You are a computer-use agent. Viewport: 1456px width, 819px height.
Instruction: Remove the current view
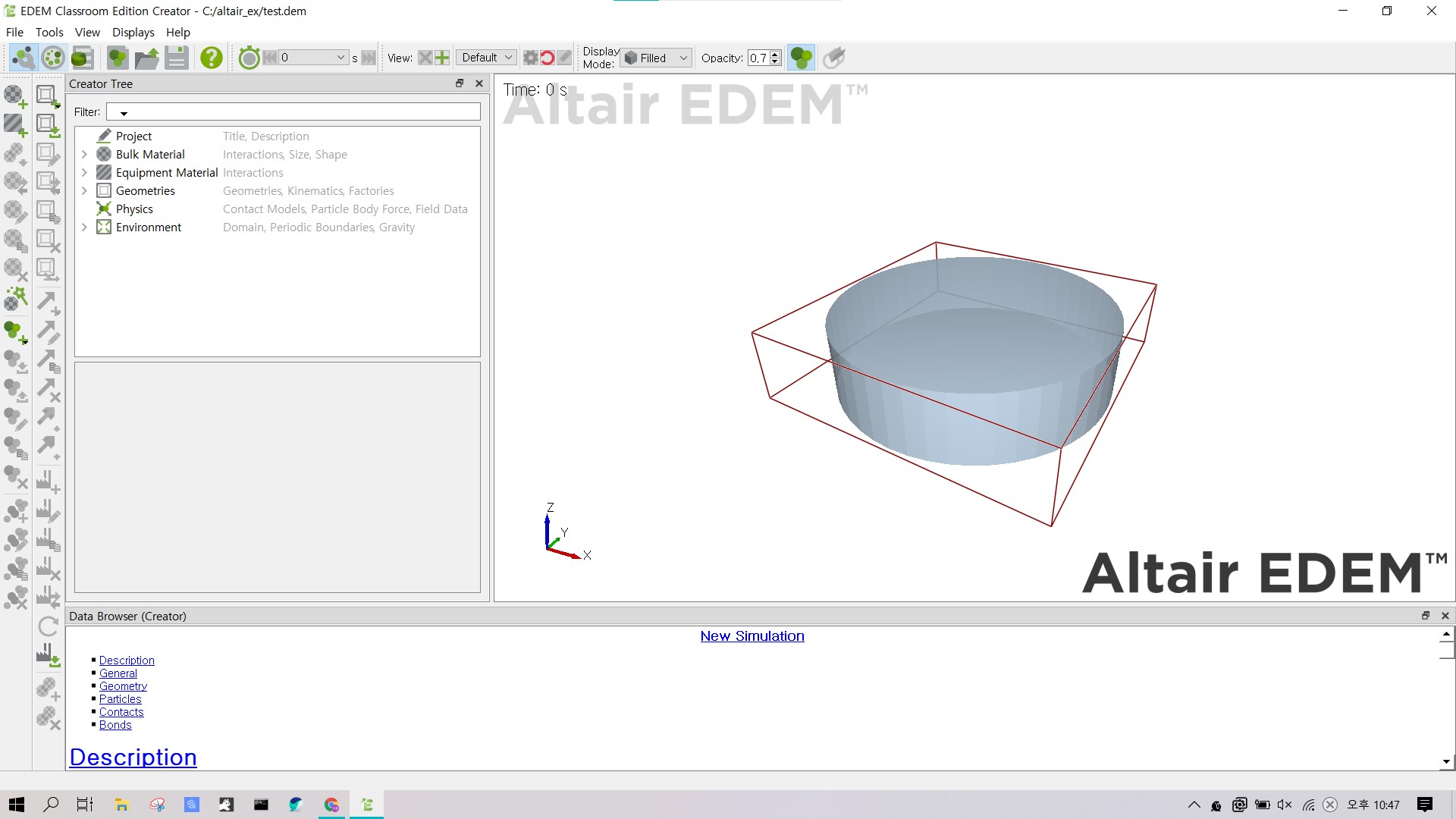(x=425, y=57)
